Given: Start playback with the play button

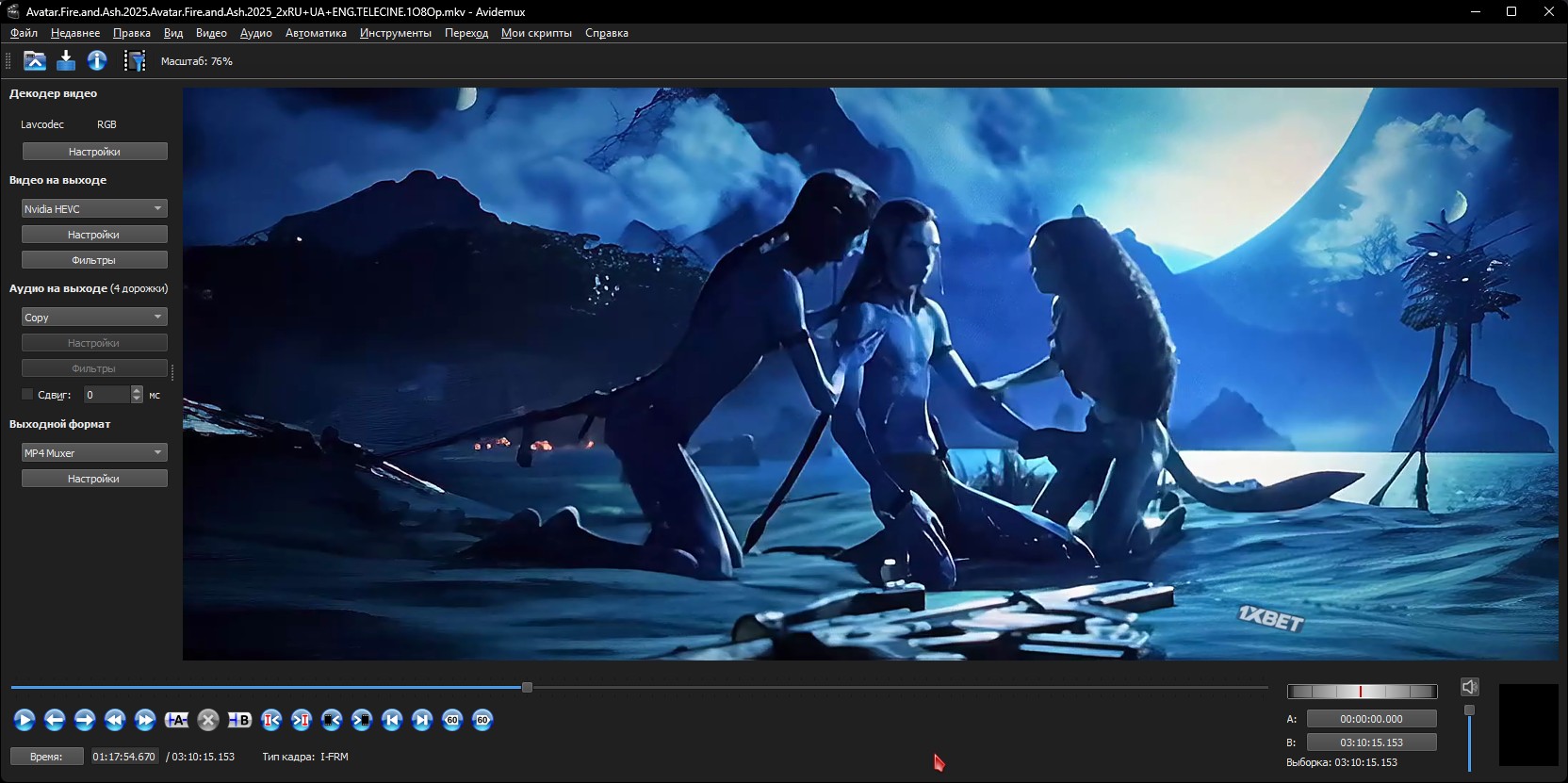Looking at the screenshot, I should point(24,720).
